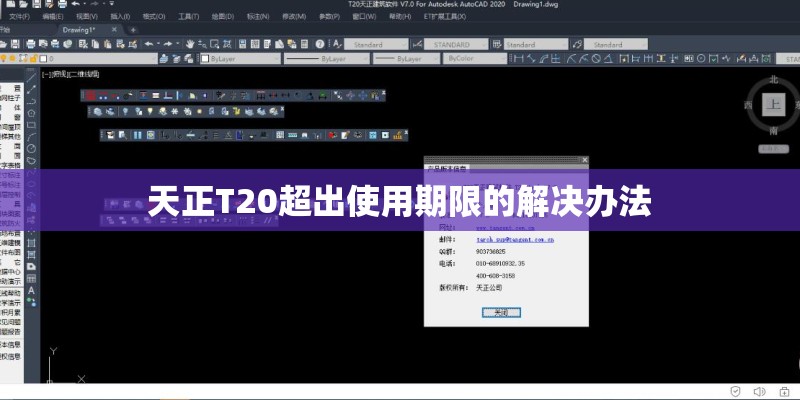Screen dimensions: 800x400
Task: Open the table style Standard dropdown
Action: click(536, 44)
